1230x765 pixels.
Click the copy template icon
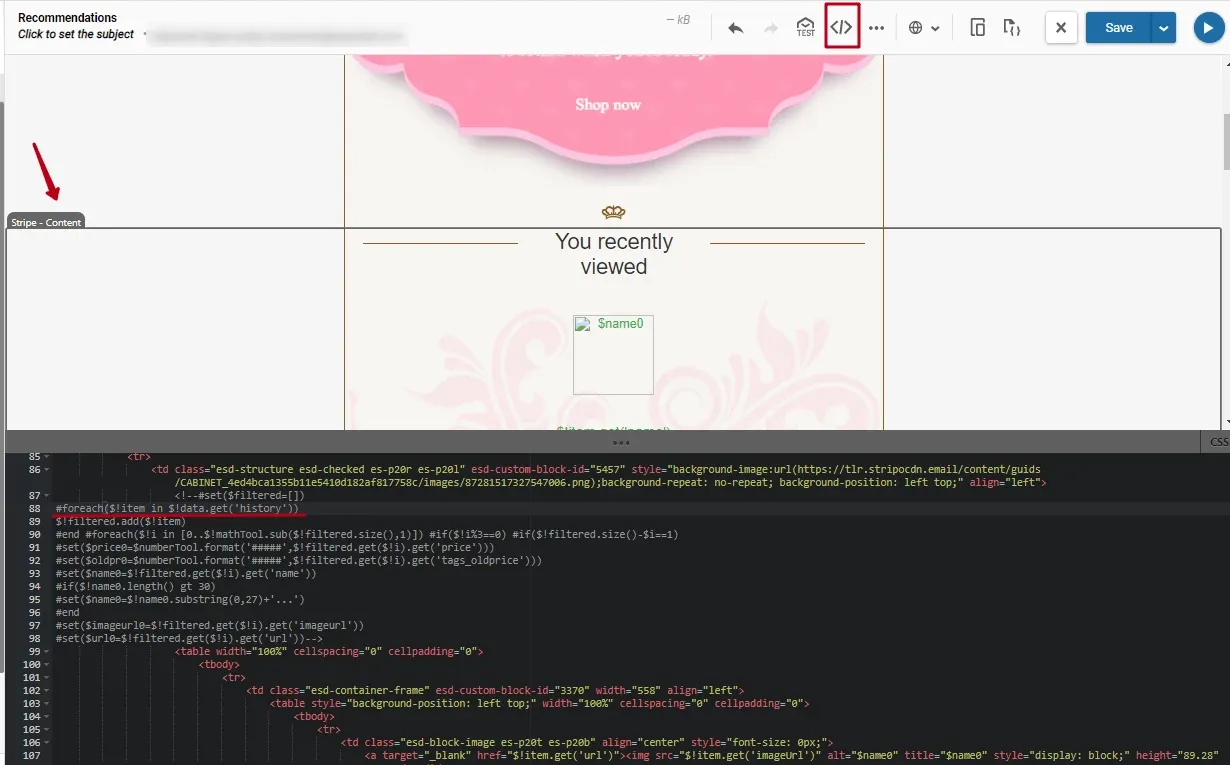978,28
